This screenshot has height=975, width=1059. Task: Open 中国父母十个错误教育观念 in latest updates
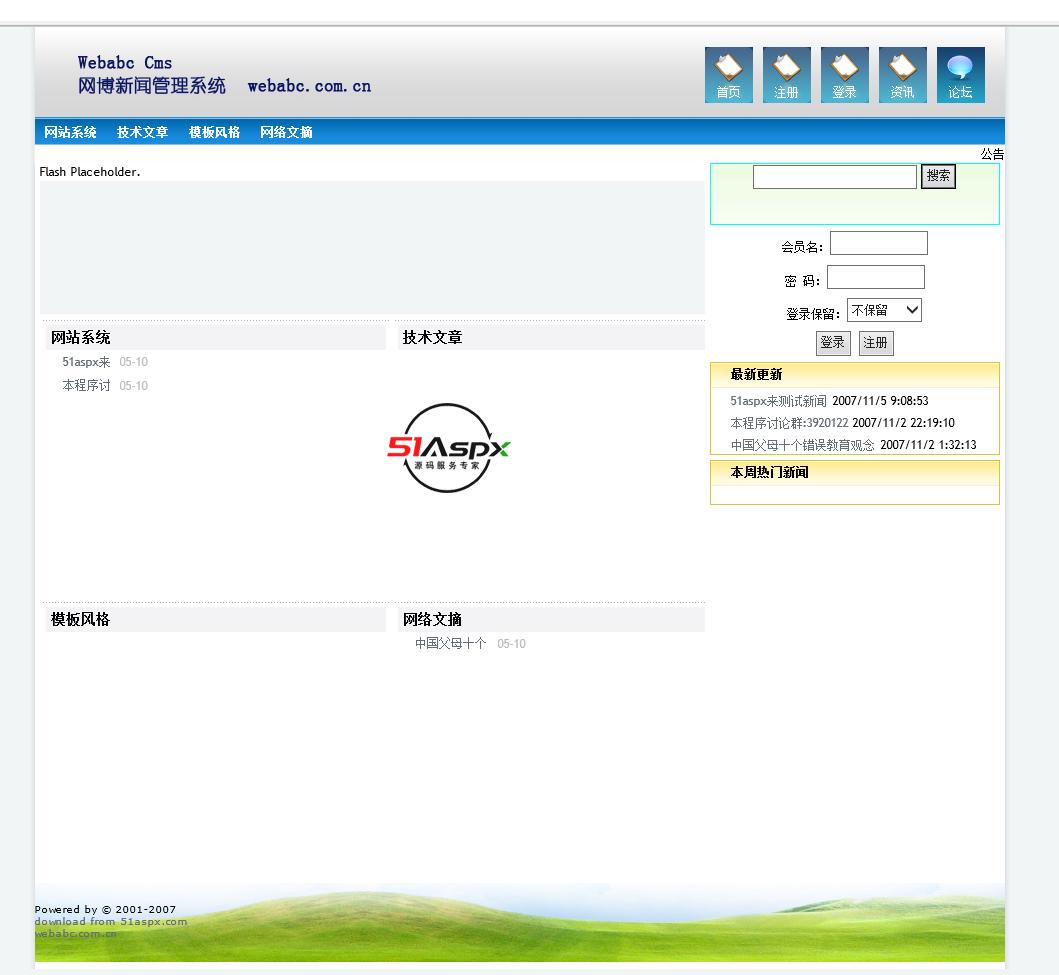point(802,445)
